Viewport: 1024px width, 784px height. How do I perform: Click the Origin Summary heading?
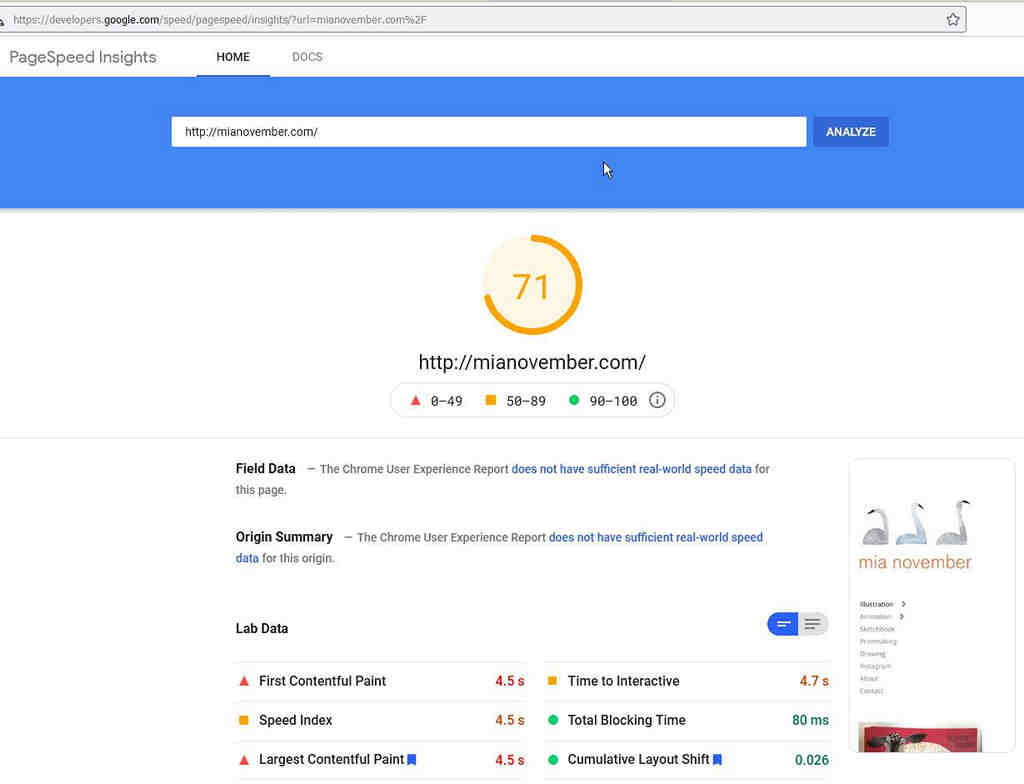pos(284,537)
